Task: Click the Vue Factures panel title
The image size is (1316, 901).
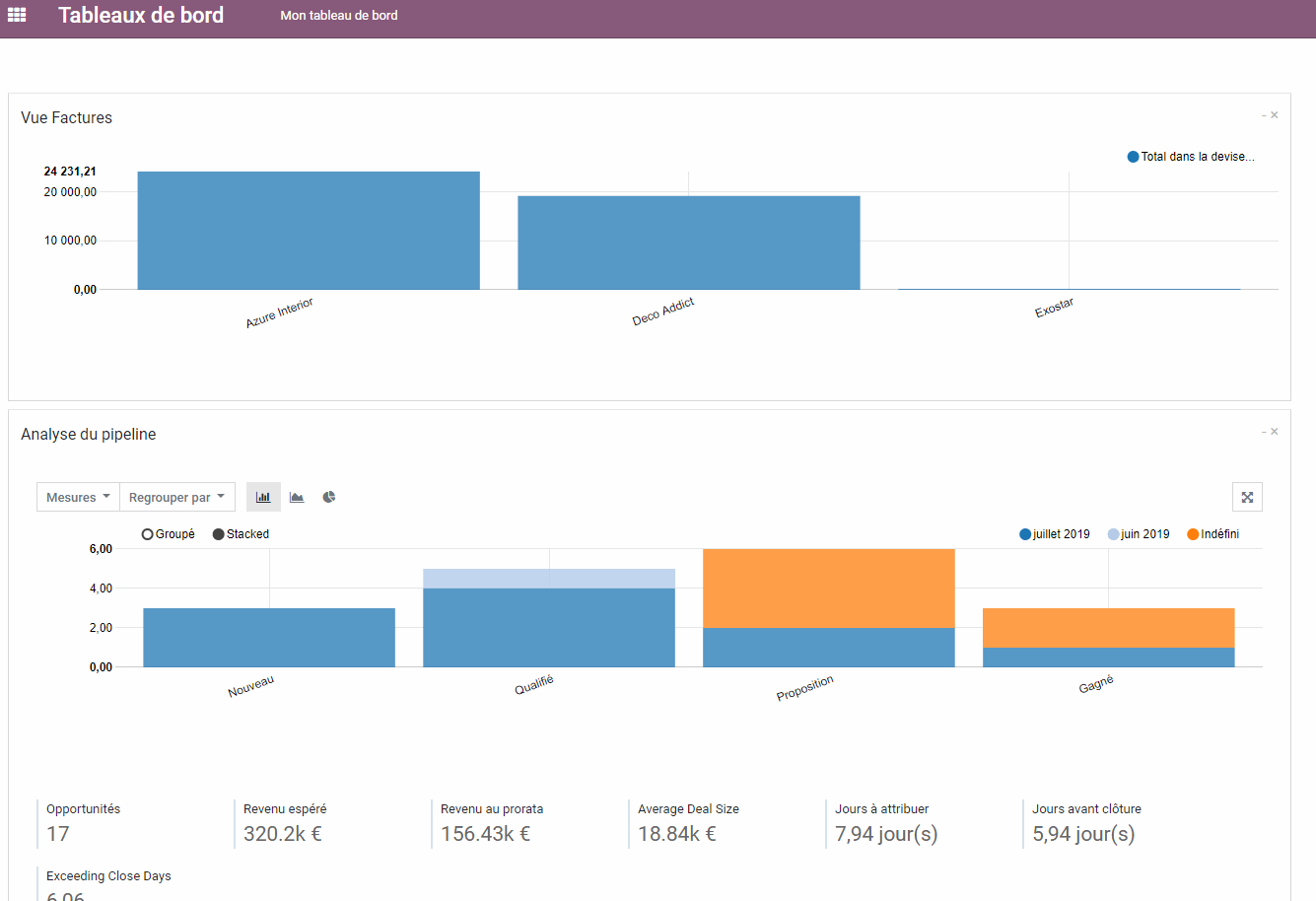Action: click(67, 117)
